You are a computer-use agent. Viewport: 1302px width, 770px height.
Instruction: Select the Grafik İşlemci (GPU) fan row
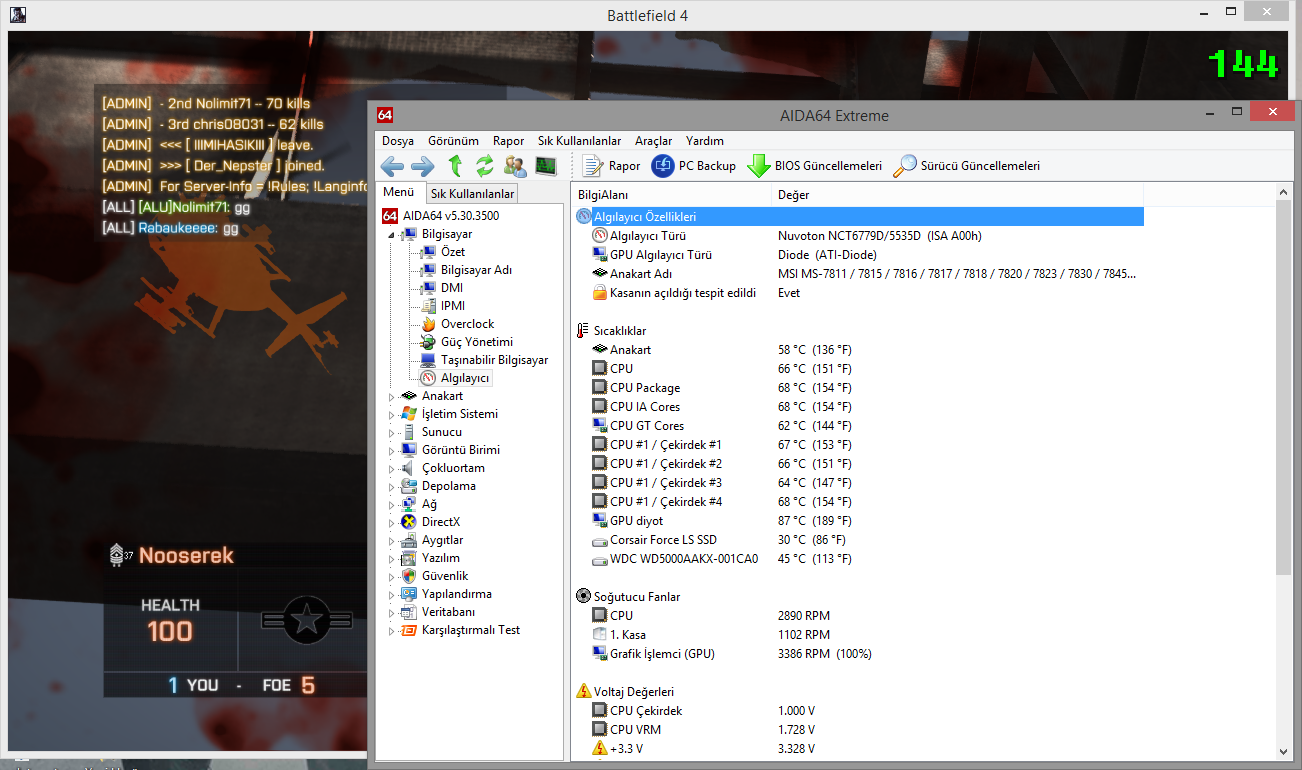coord(860,654)
